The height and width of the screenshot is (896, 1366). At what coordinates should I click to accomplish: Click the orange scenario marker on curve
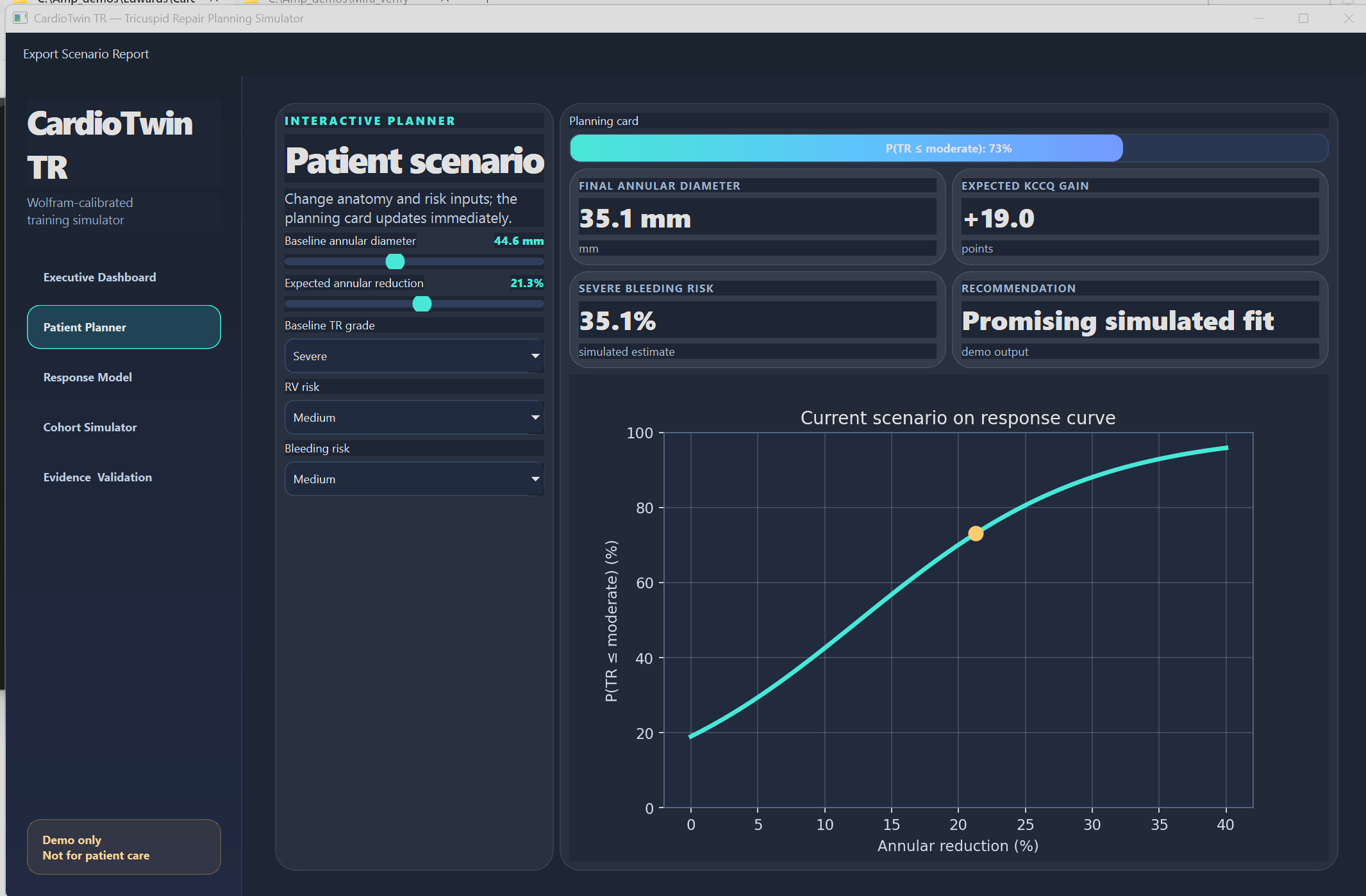click(976, 533)
